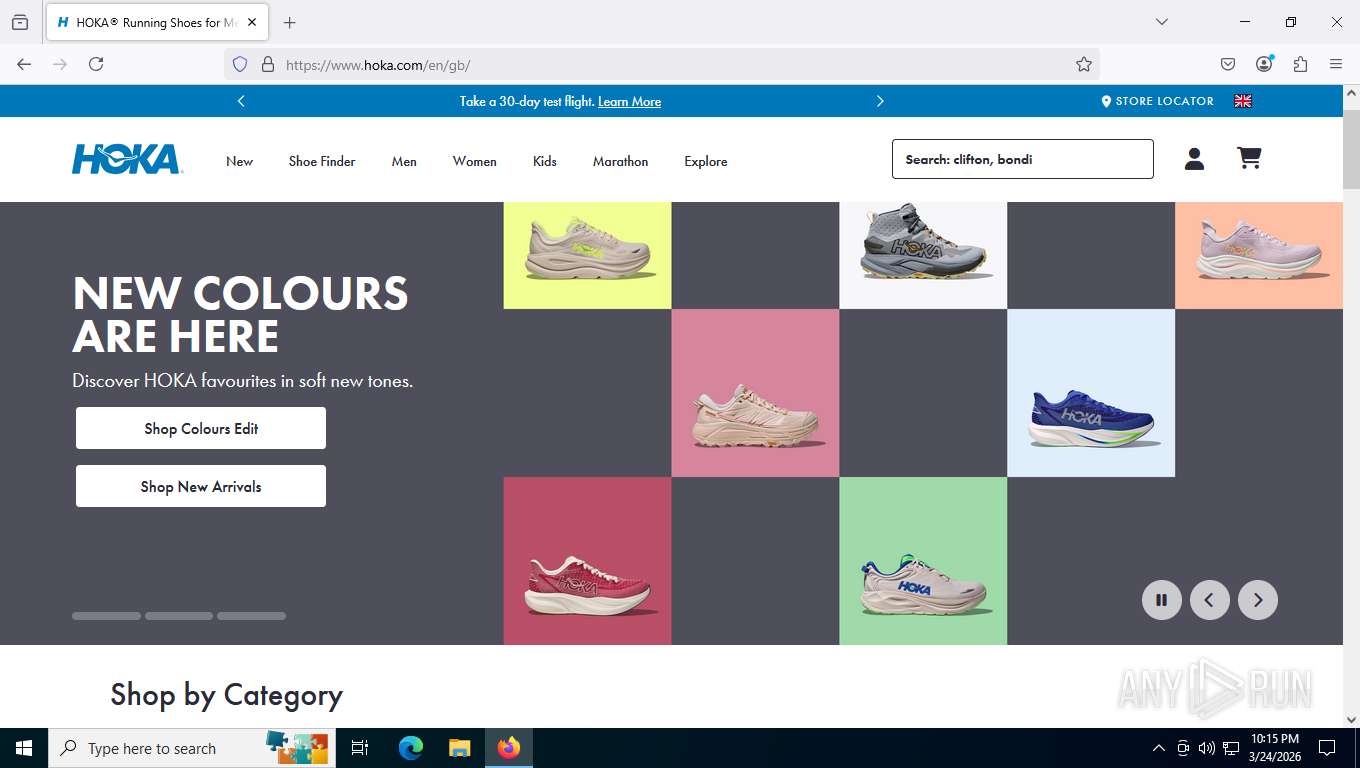This screenshot has width=1360, height=768.
Task: Open the Windows Start menu
Action: tap(24, 748)
